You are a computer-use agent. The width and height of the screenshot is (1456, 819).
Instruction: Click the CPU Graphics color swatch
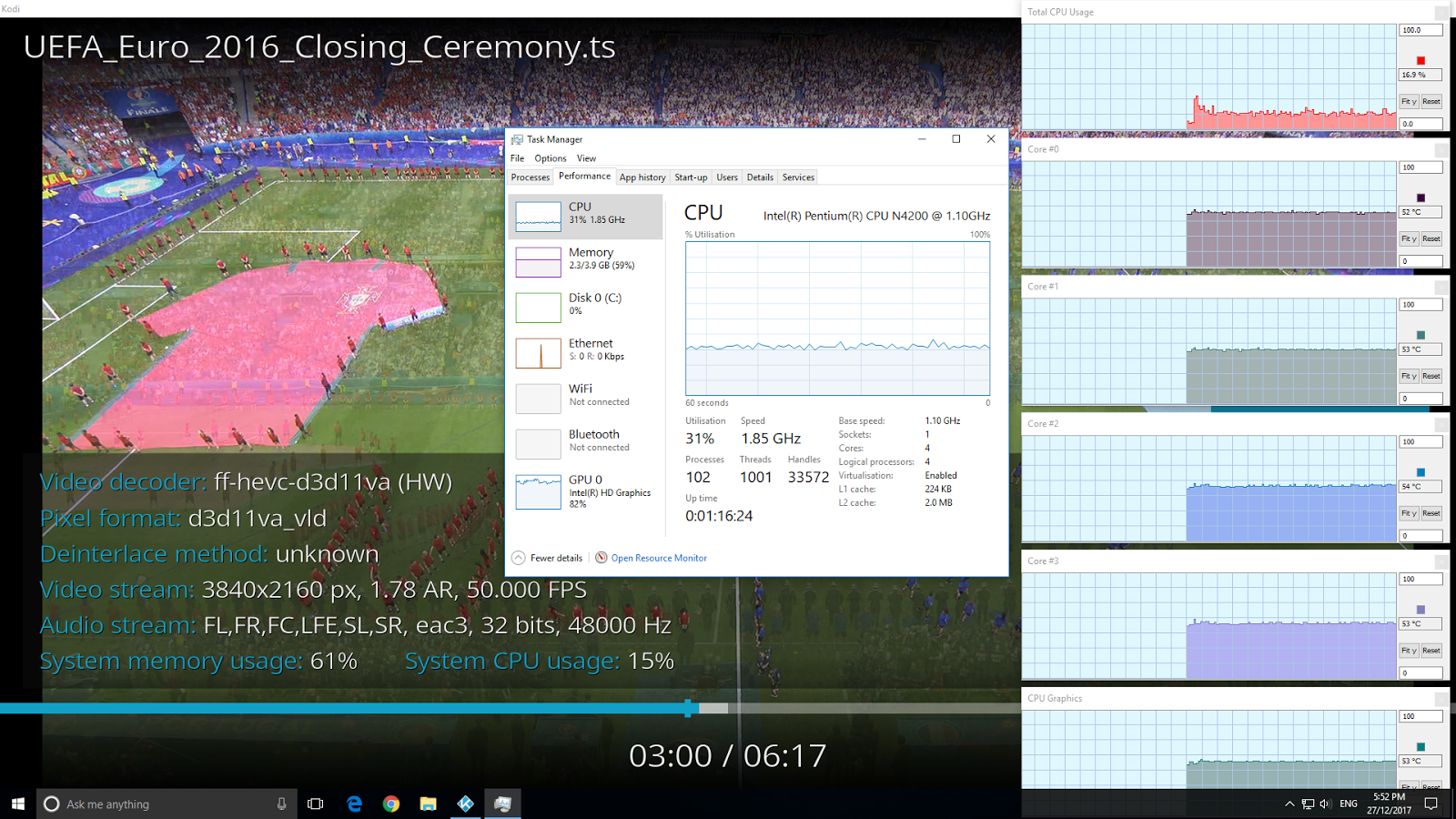pos(1421,748)
